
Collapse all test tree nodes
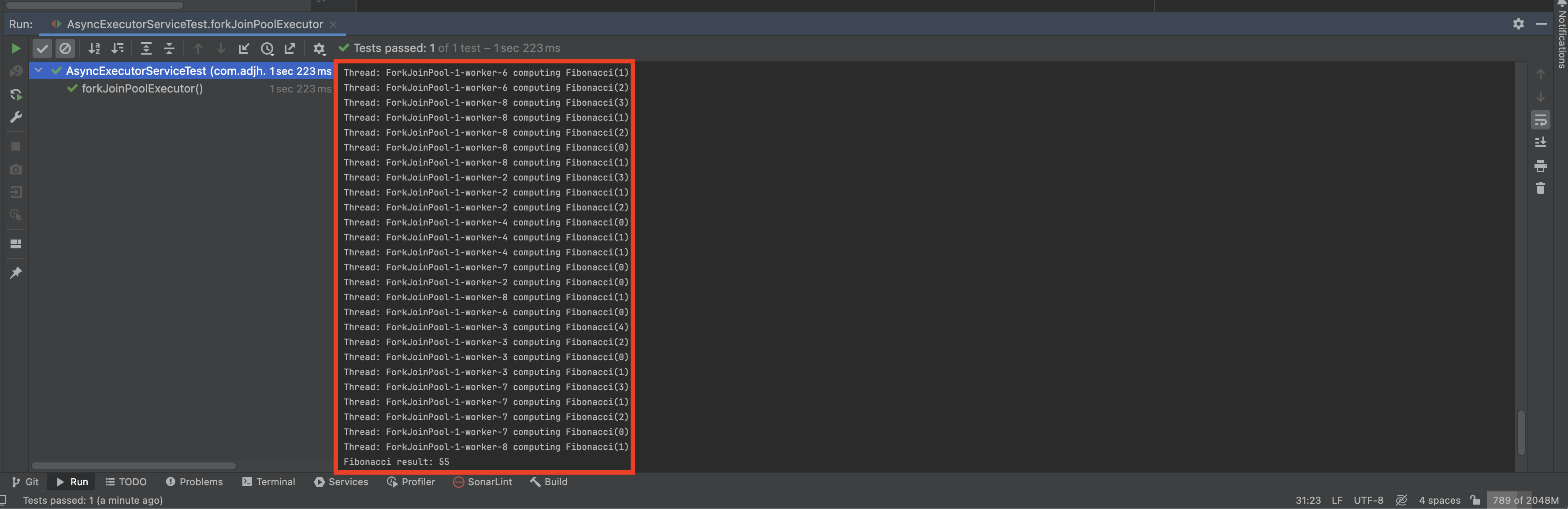pyautogui.click(x=169, y=48)
